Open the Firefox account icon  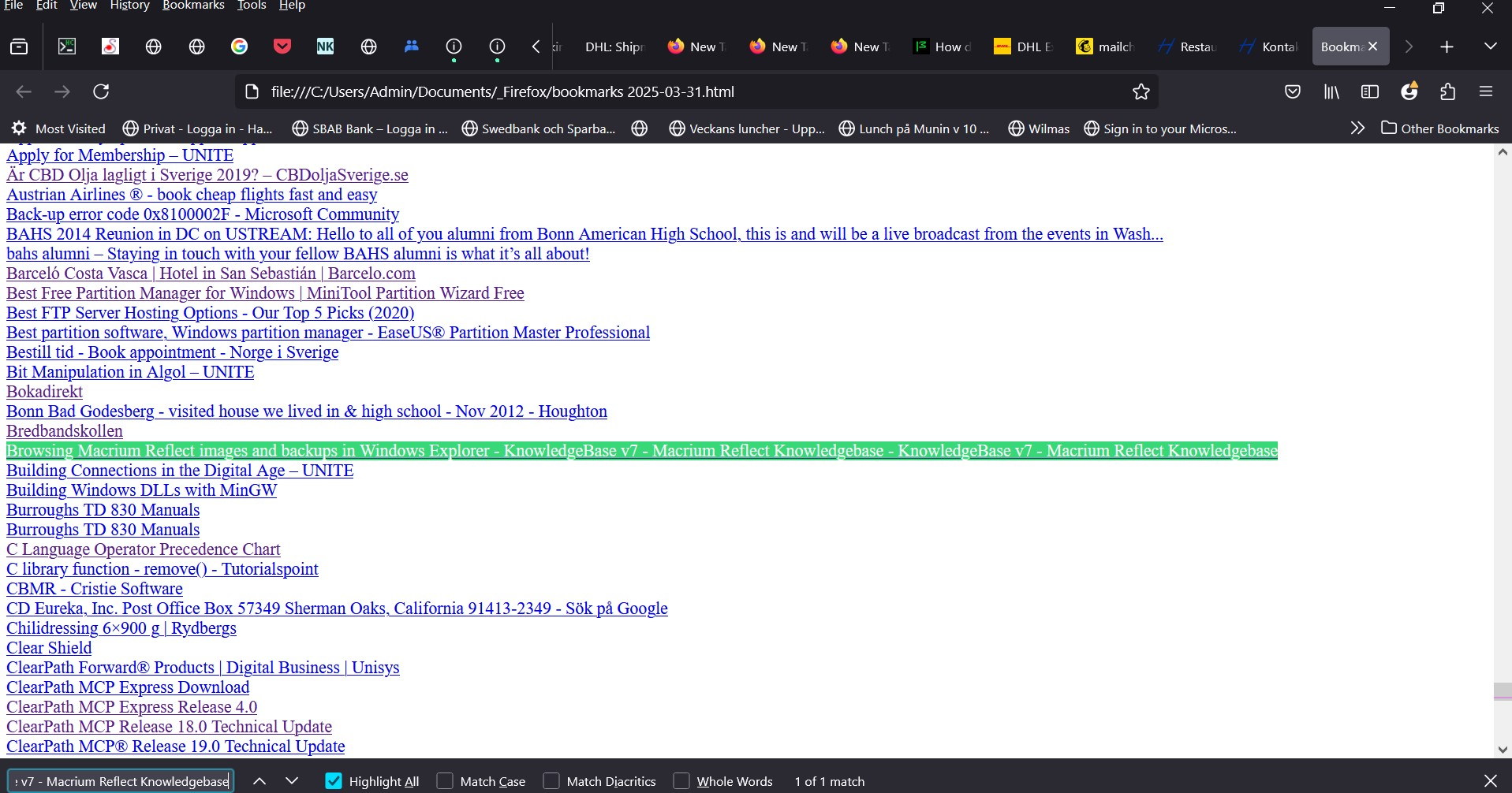pyautogui.click(x=1409, y=91)
